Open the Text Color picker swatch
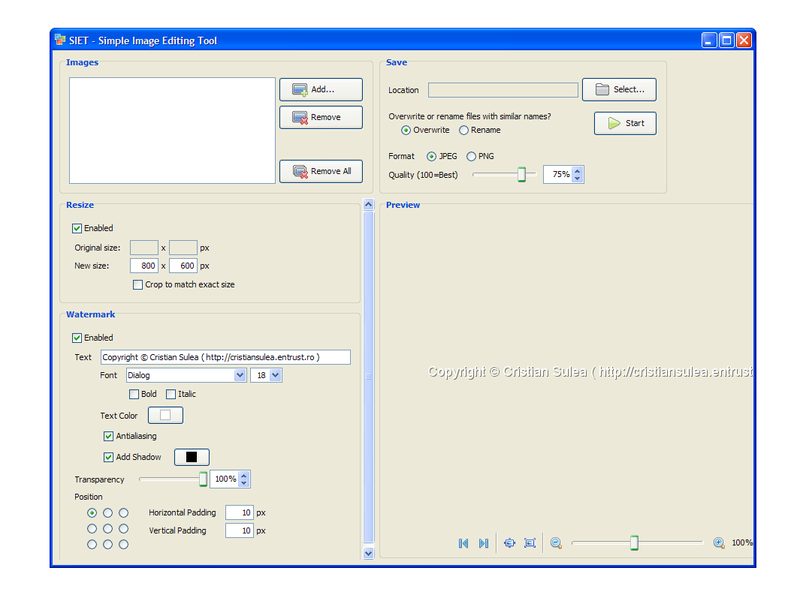Viewport: 800px width, 613px height. pos(165,415)
